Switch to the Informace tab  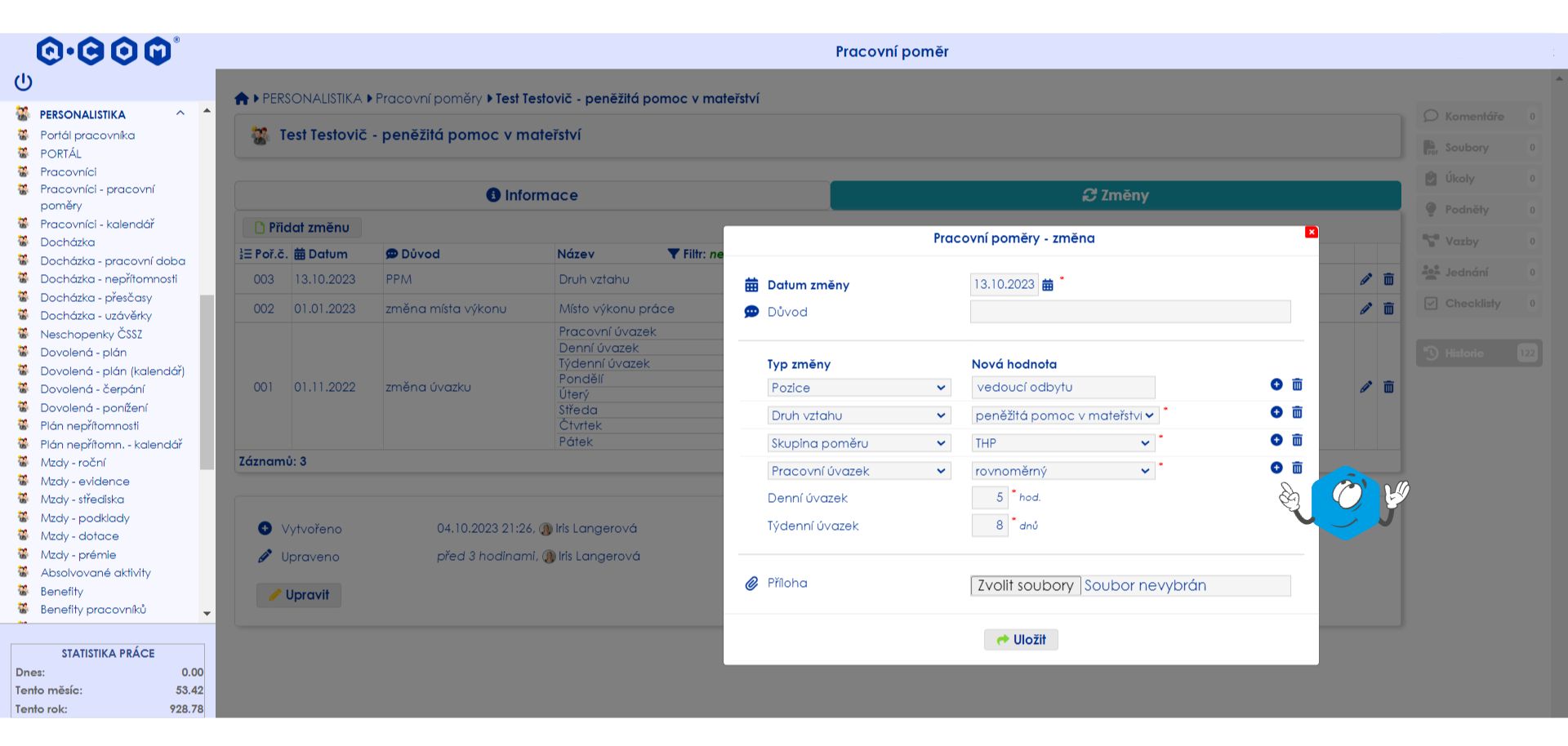pos(532,195)
